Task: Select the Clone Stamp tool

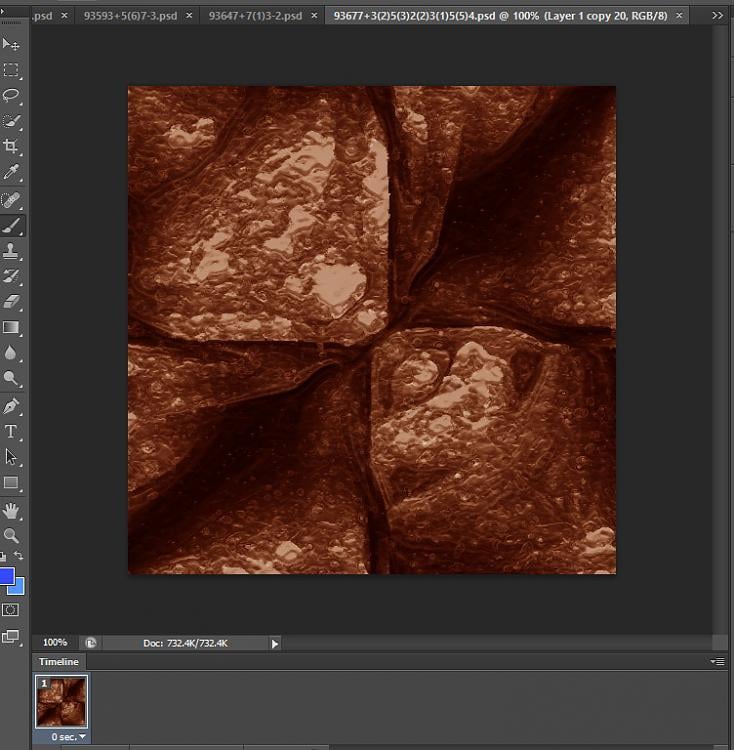Action: click(11, 250)
